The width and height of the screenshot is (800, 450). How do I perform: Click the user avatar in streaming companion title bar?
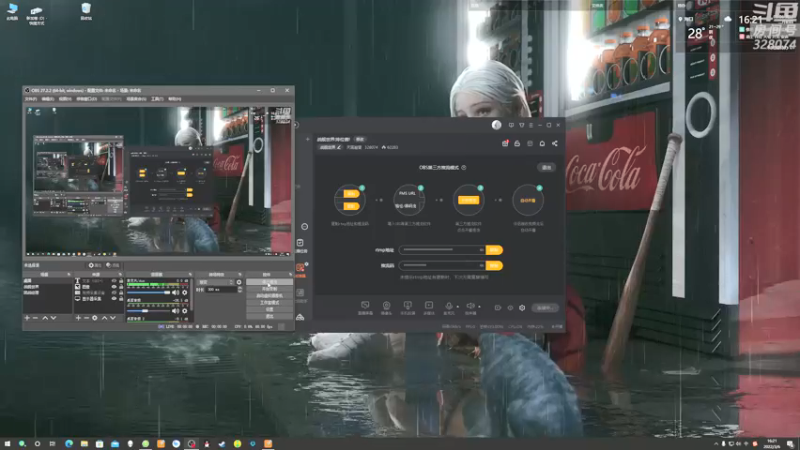click(x=496, y=125)
